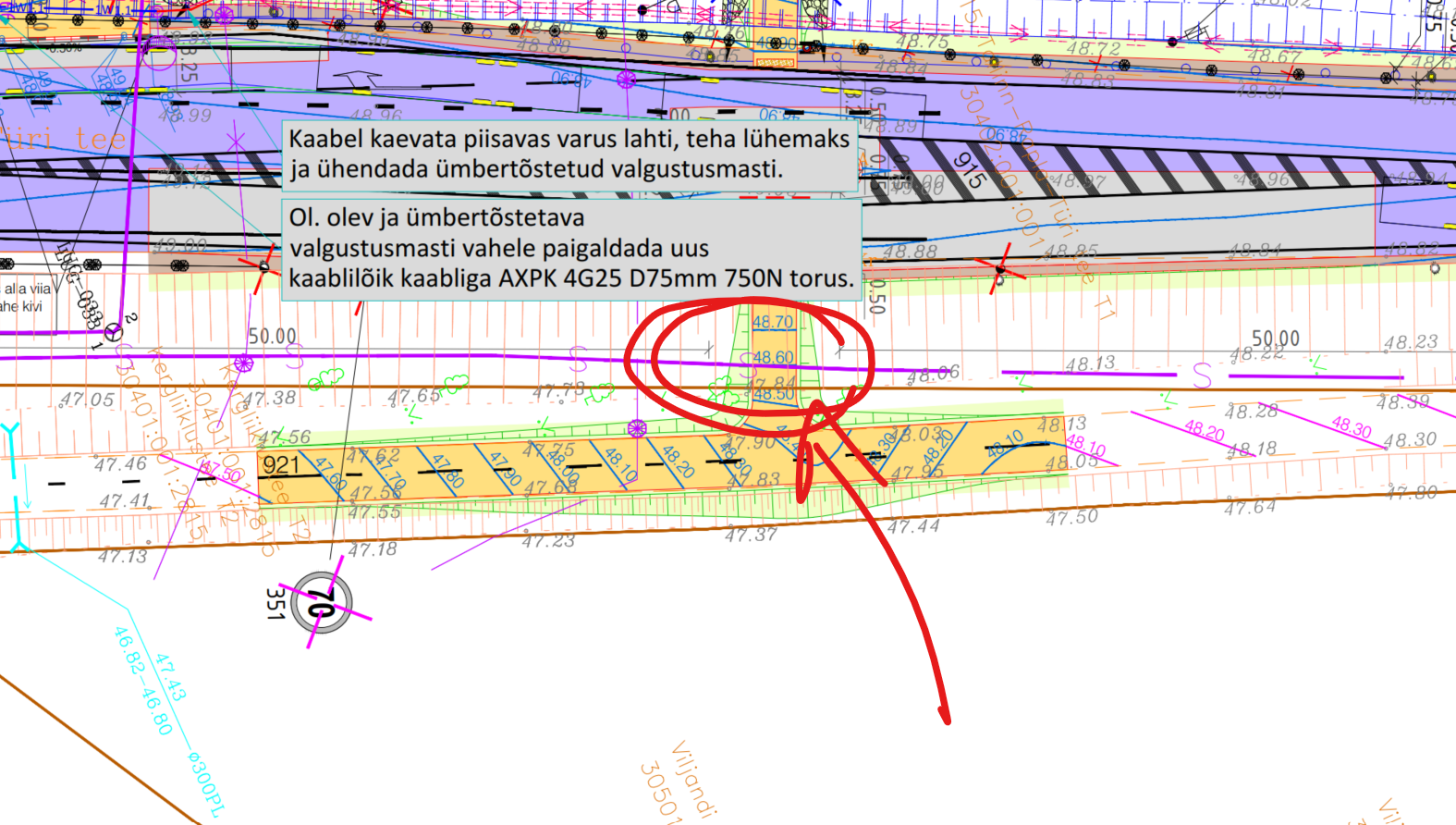Image resolution: width=1456 pixels, height=825 pixels.
Task: Click the 48.70 elevation label
Action: tap(773, 322)
